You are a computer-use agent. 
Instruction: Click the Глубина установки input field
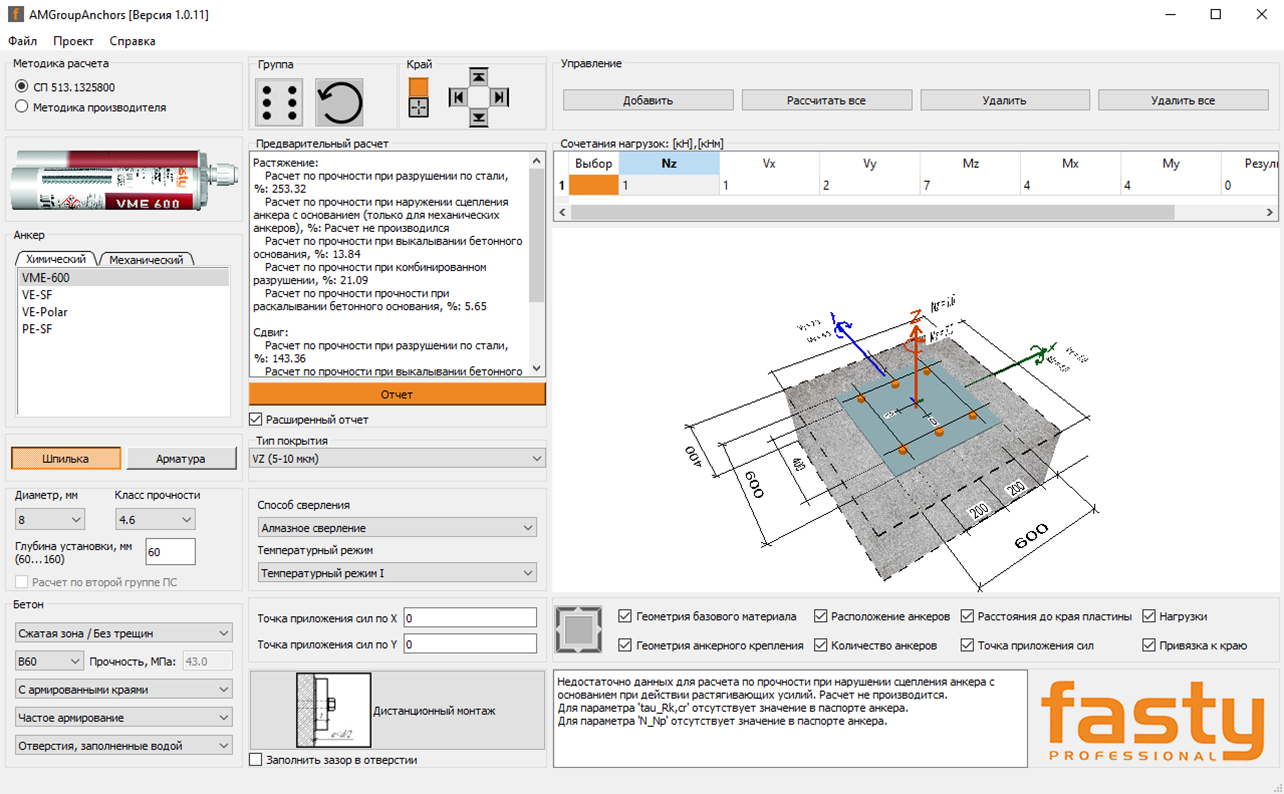coord(170,552)
